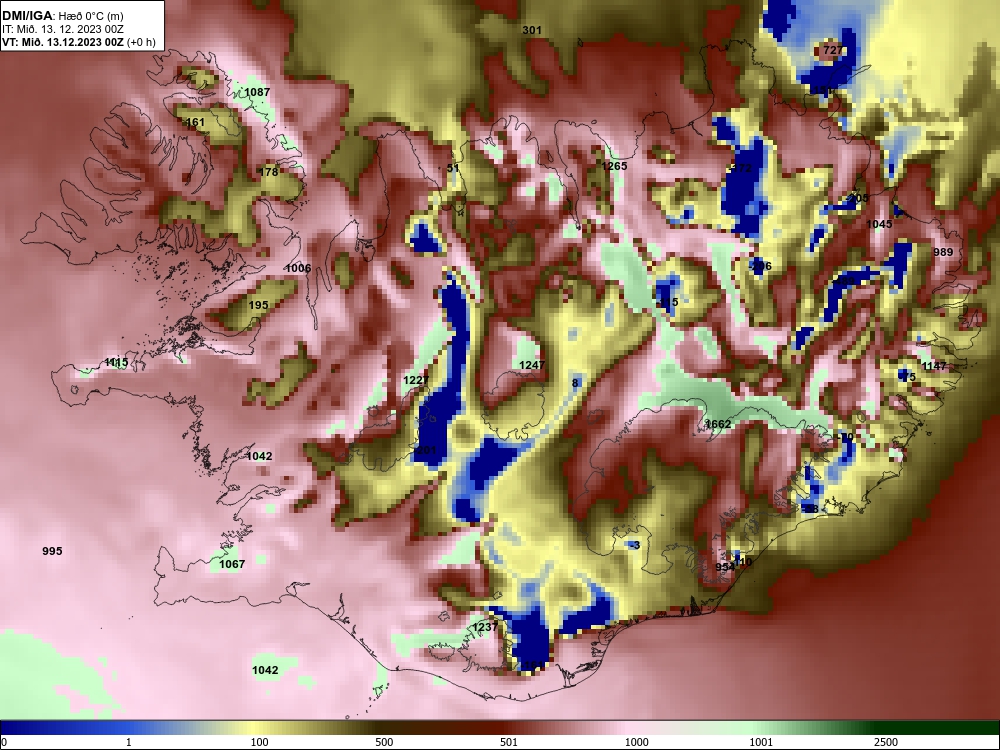Viewport: 1000px width, 750px height.
Task: Click the header text "DMI/IGA: Hæð 0°C (m)"
Action: 62,16
